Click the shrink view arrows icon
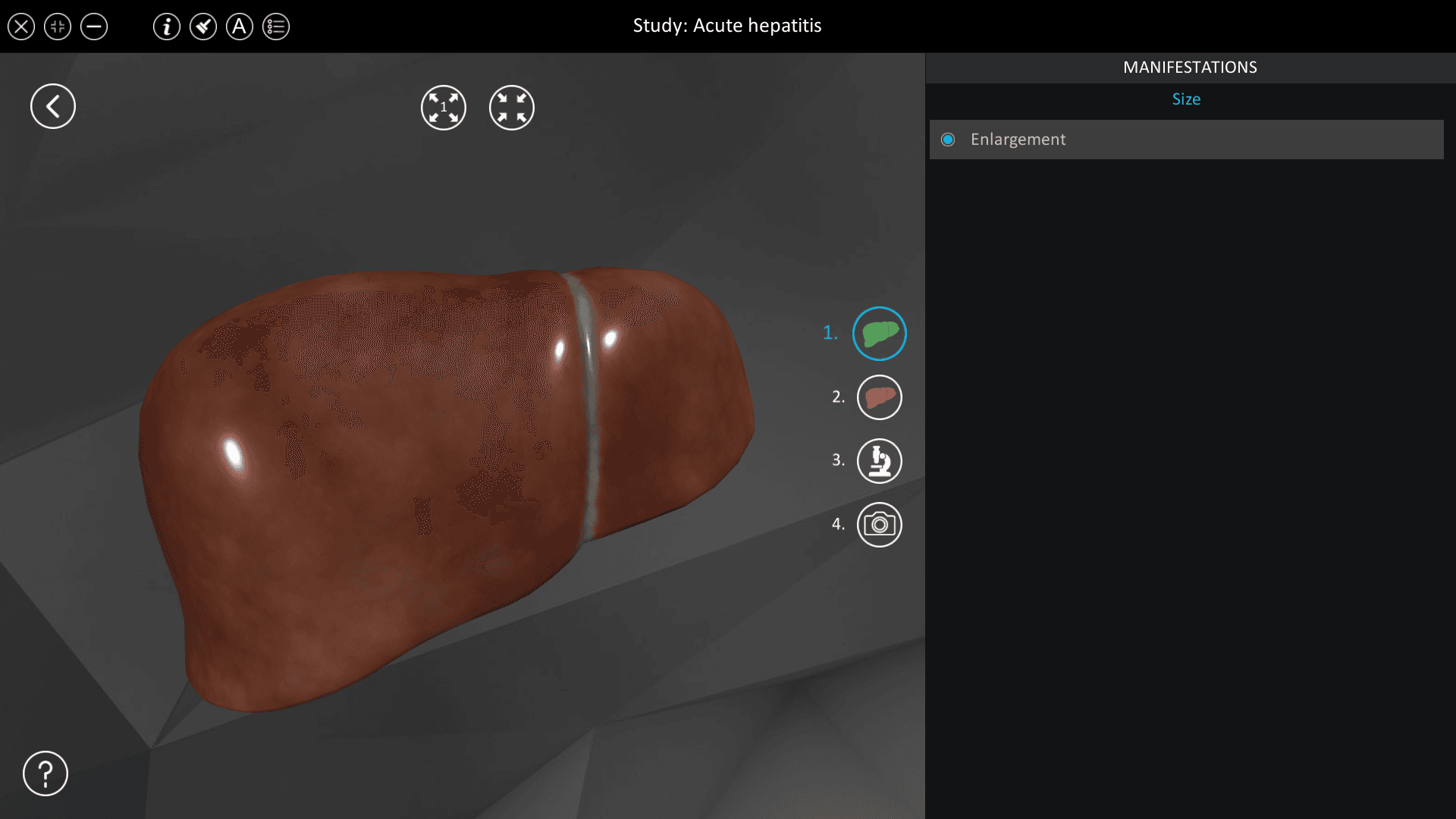The image size is (1456, 819). pos(512,108)
